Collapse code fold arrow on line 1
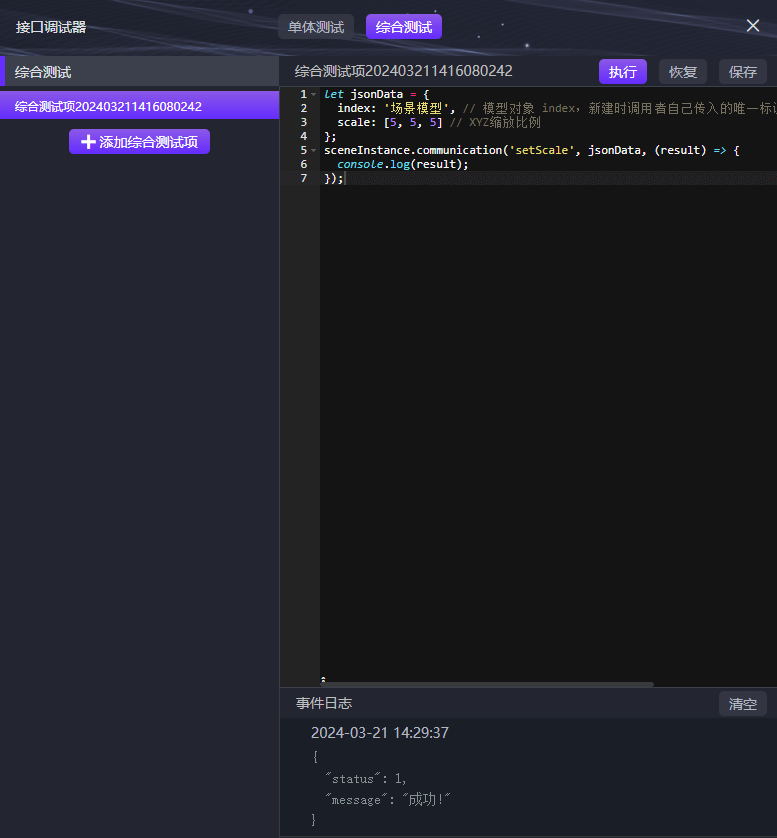777x838 pixels. tap(314, 95)
